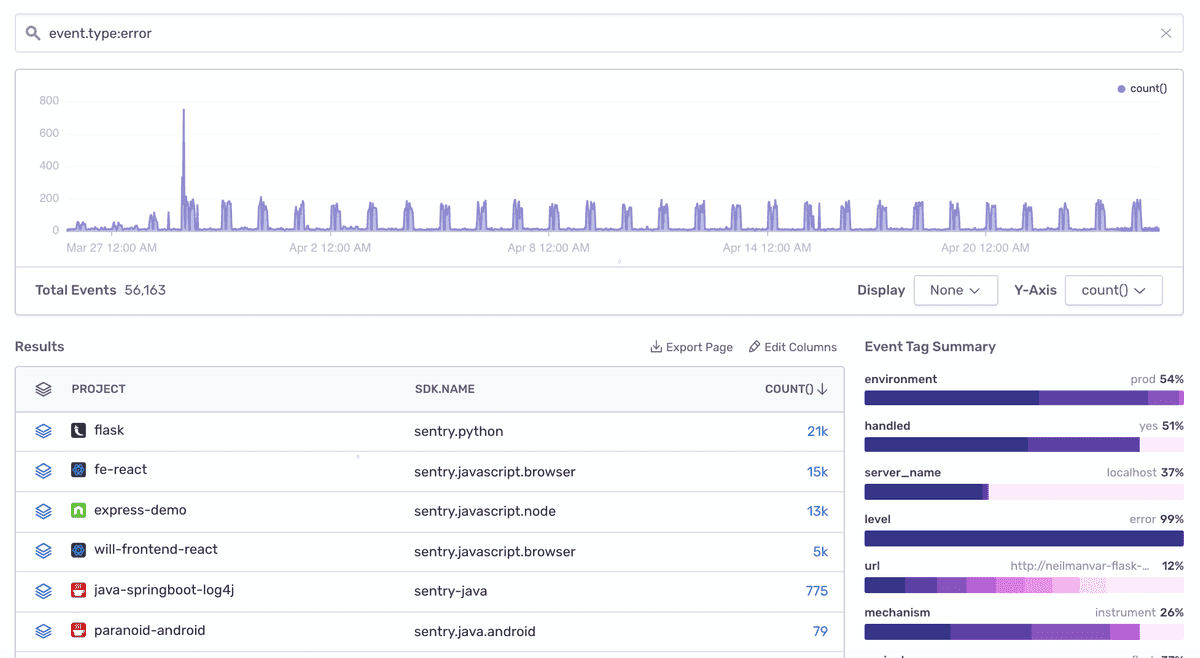Click the environment tag label
Viewport: 1200px width, 658px height.
901,379
